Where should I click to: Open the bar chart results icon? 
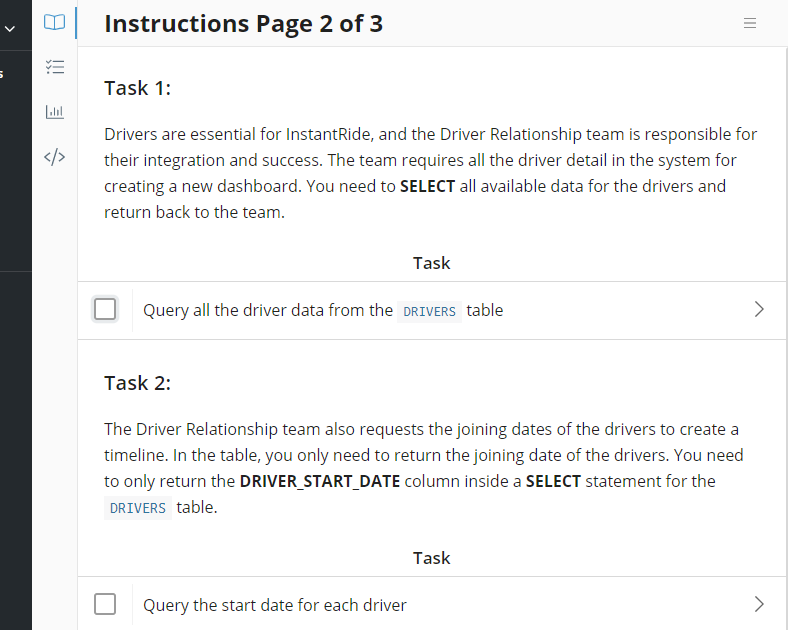54,112
